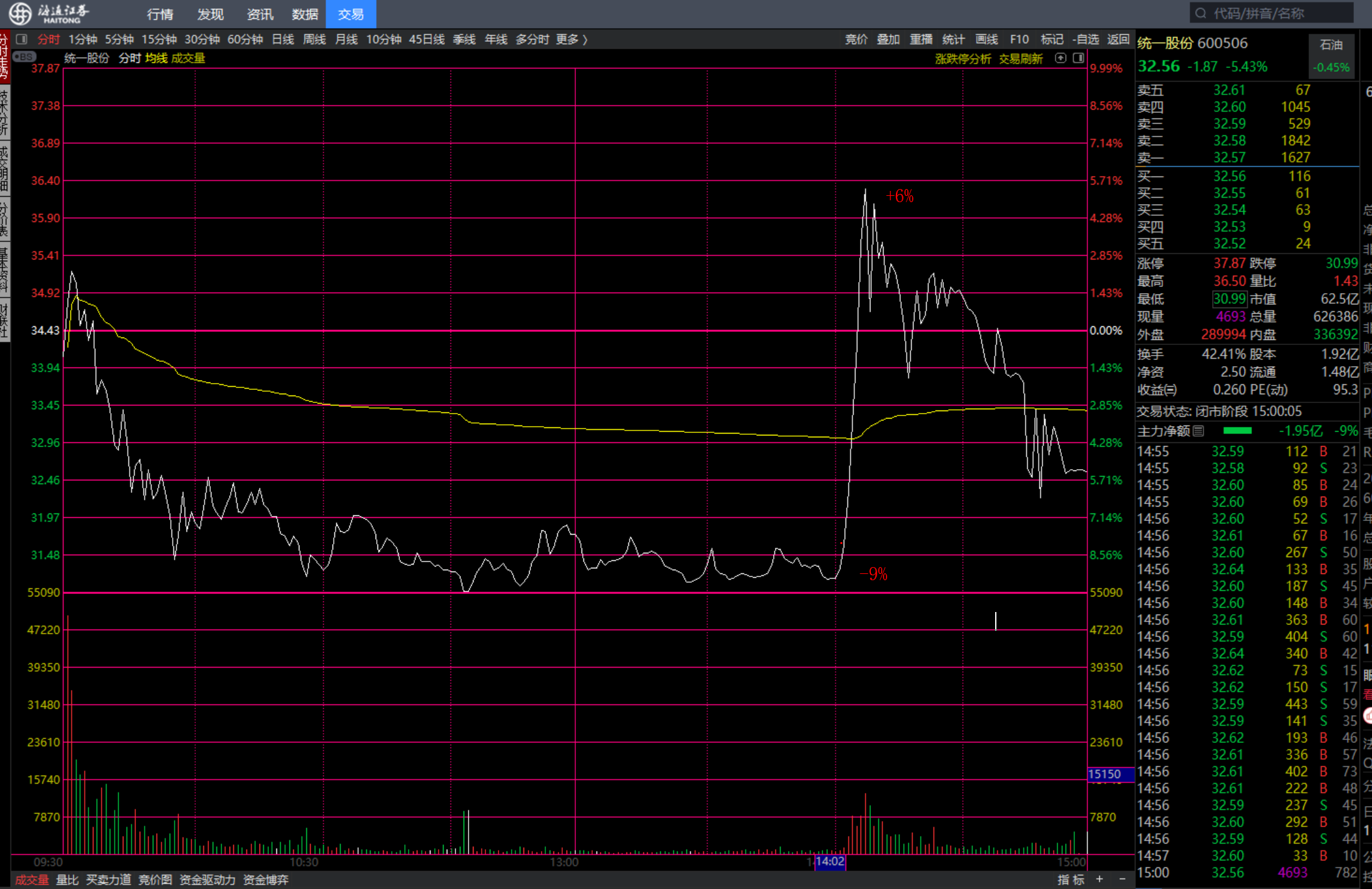1372x889 pixels.
Task: Click the list icon beside 主力净额
Action: (x=1199, y=431)
